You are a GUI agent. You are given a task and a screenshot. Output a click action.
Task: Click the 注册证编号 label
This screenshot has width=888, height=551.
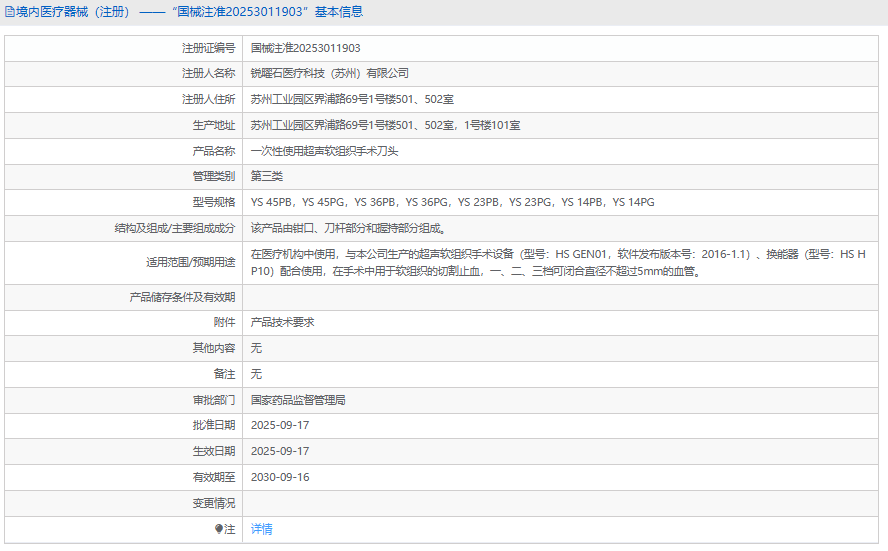[x=208, y=48]
